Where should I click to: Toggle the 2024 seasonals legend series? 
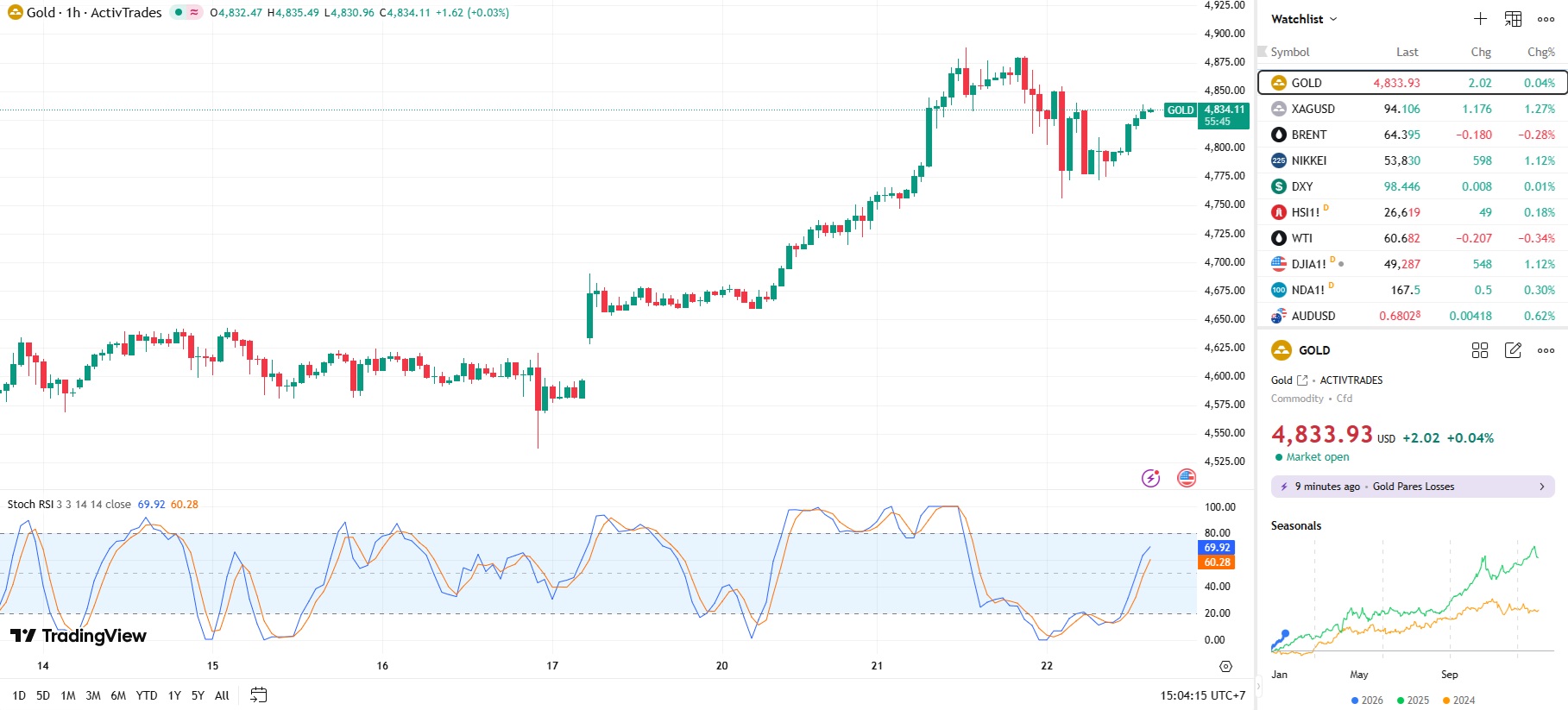1458,701
